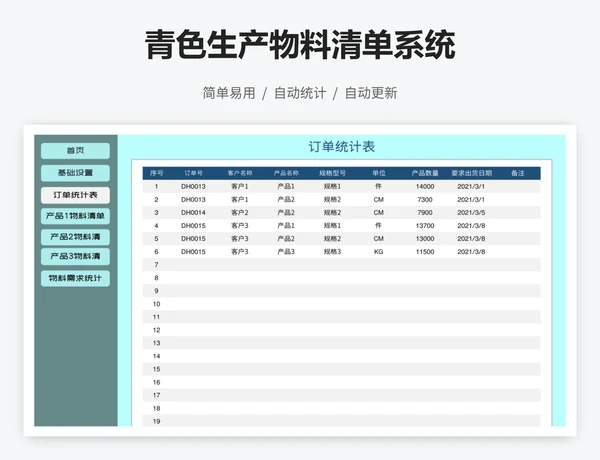Select unit cell CM in row 2
The width and height of the screenshot is (600, 460).
(x=379, y=200)
